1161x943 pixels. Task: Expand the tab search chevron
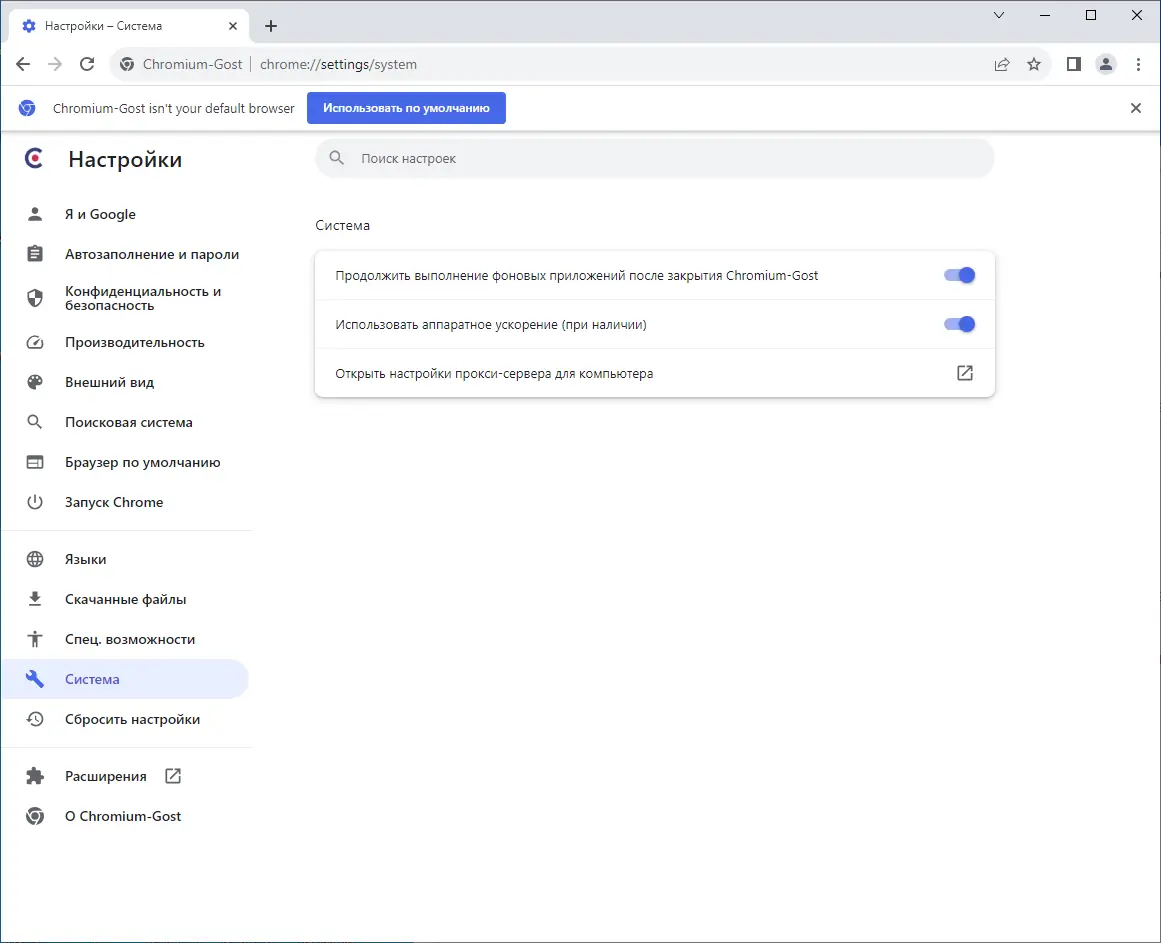tap(998, 15)
